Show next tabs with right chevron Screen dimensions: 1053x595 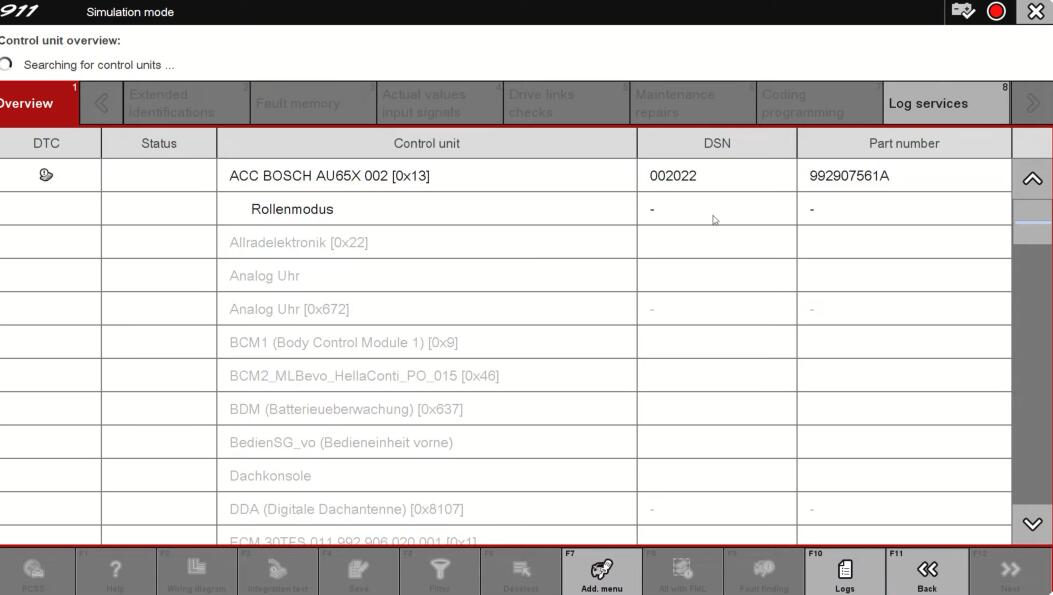click(1033, 103)
